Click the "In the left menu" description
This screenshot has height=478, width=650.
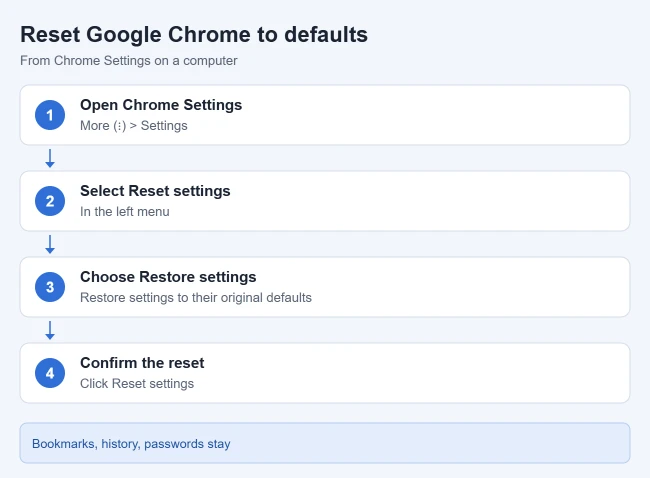tap(125, 211)
